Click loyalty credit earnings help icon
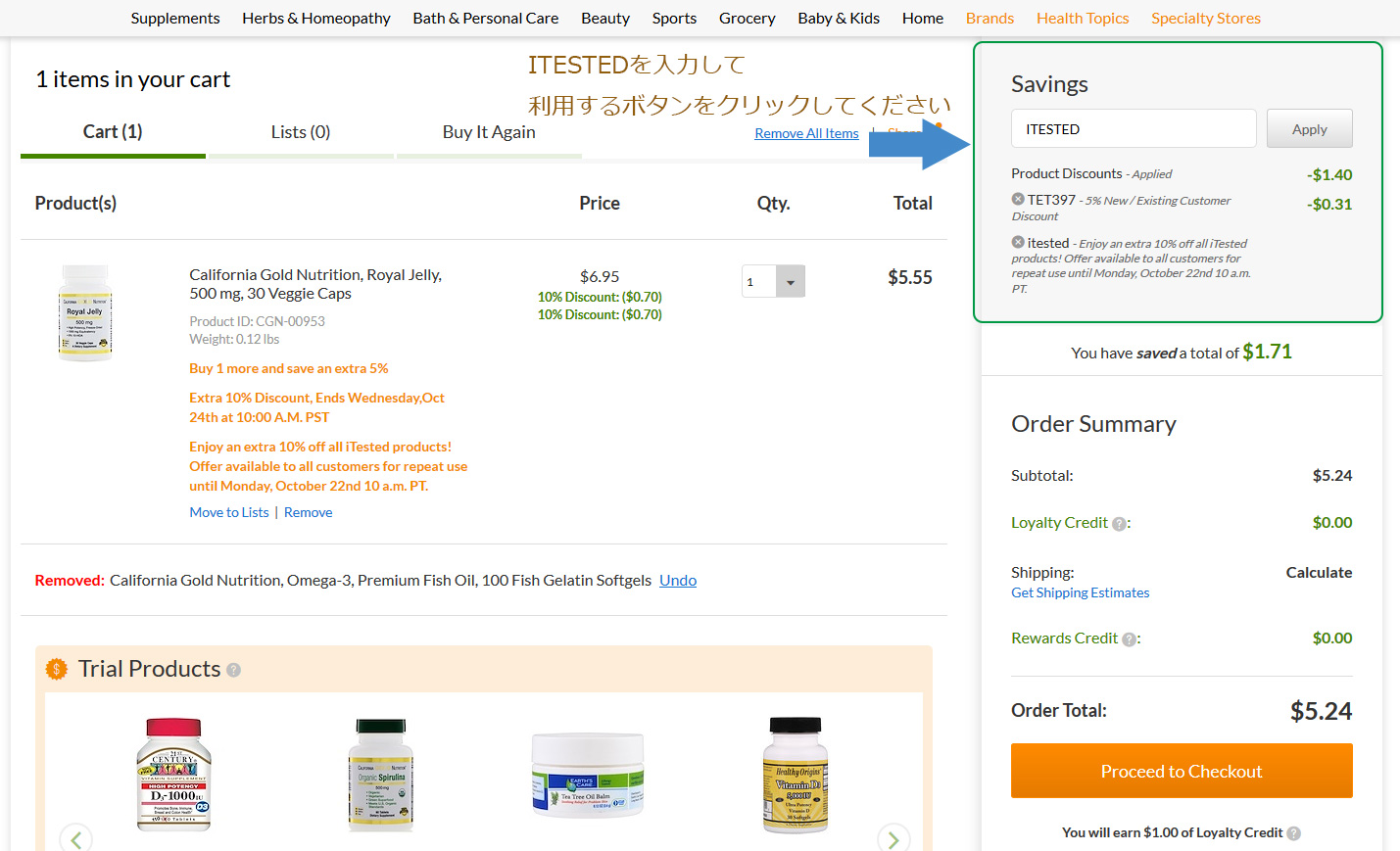Viewport: 1400px width, 851px height. click(1293, 833)
